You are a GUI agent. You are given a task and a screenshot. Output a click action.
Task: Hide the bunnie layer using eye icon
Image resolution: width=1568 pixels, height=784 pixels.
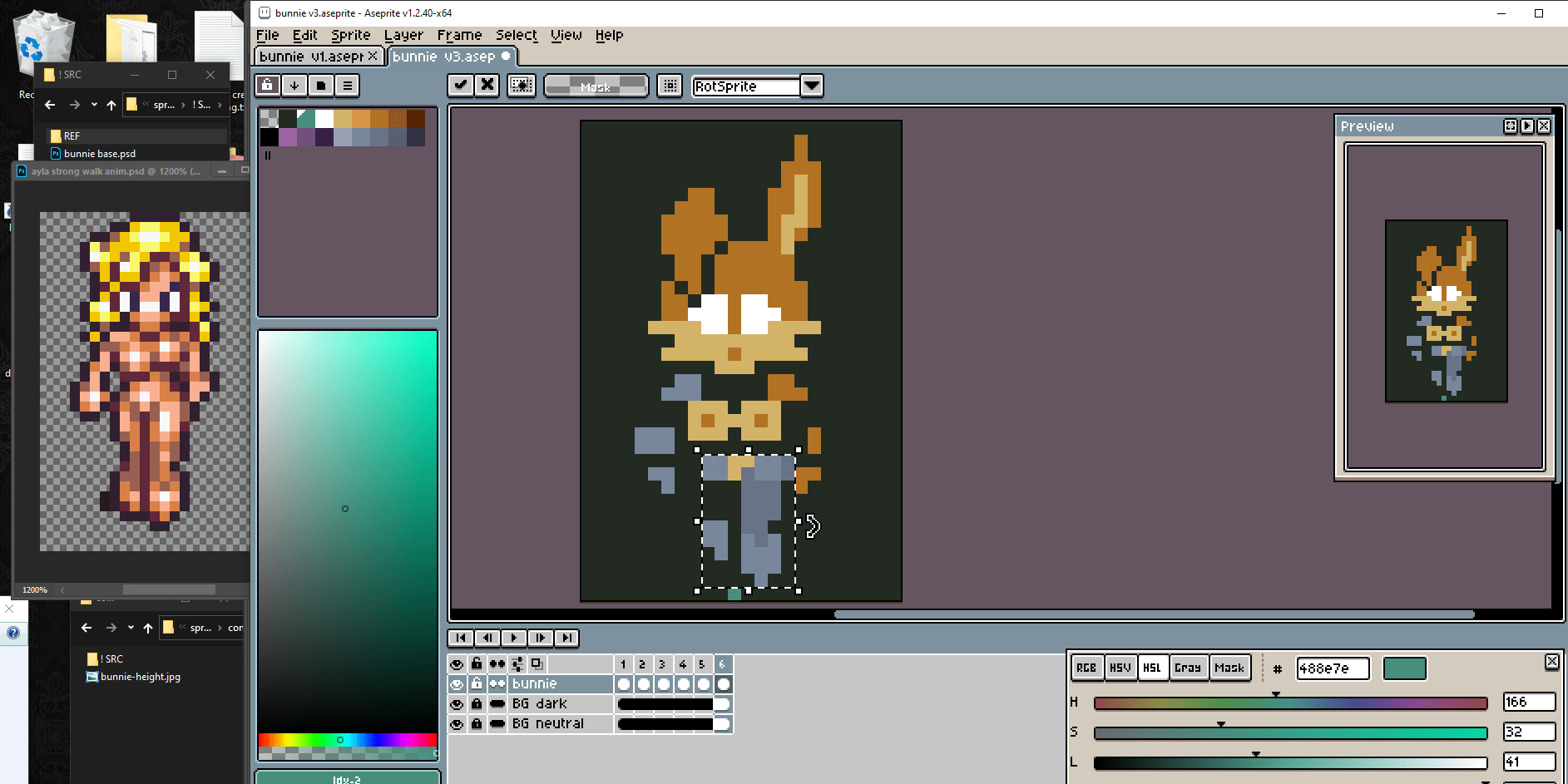(457, 683)
